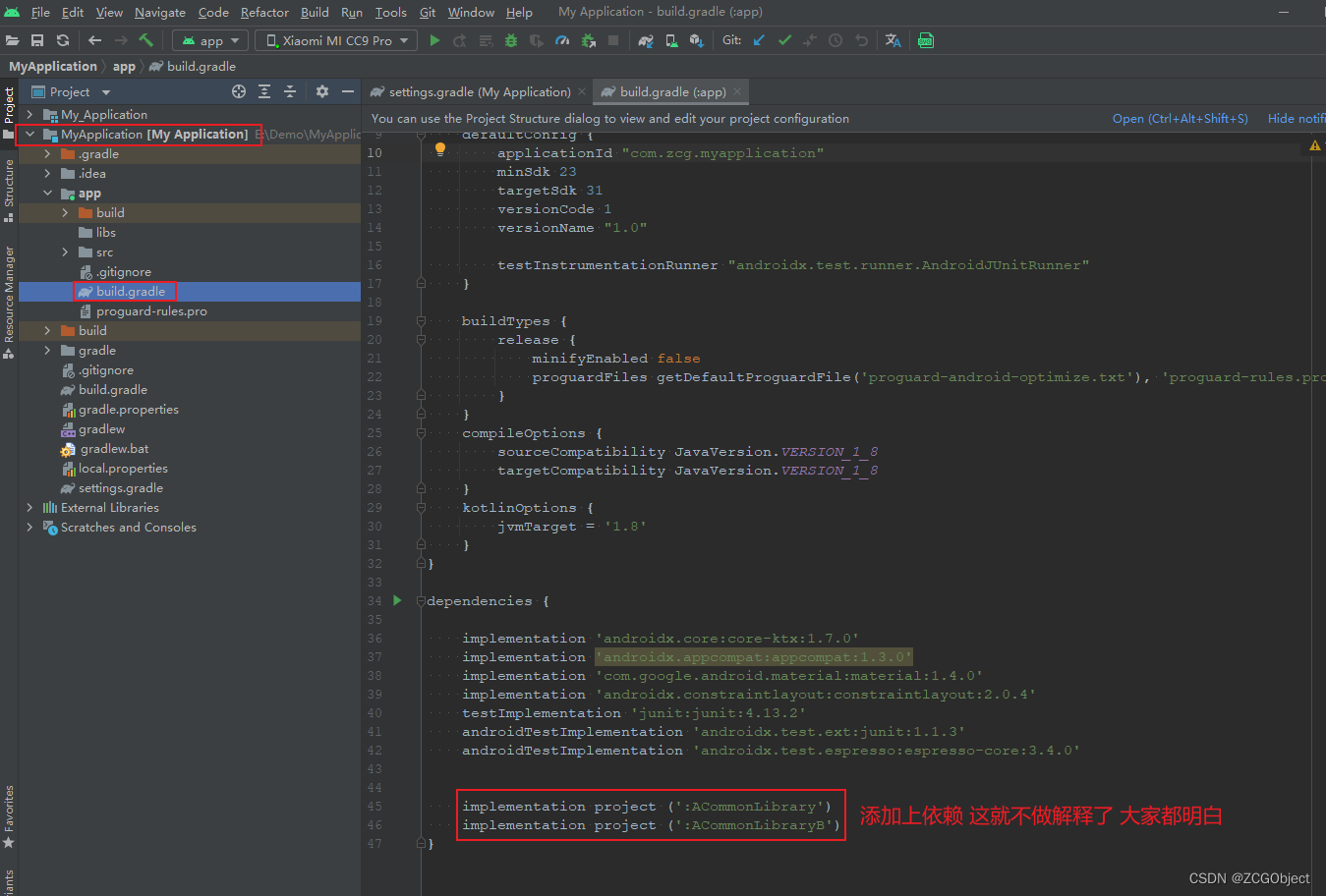Open the Device Manager phone icon

click(x=671, y=40)
